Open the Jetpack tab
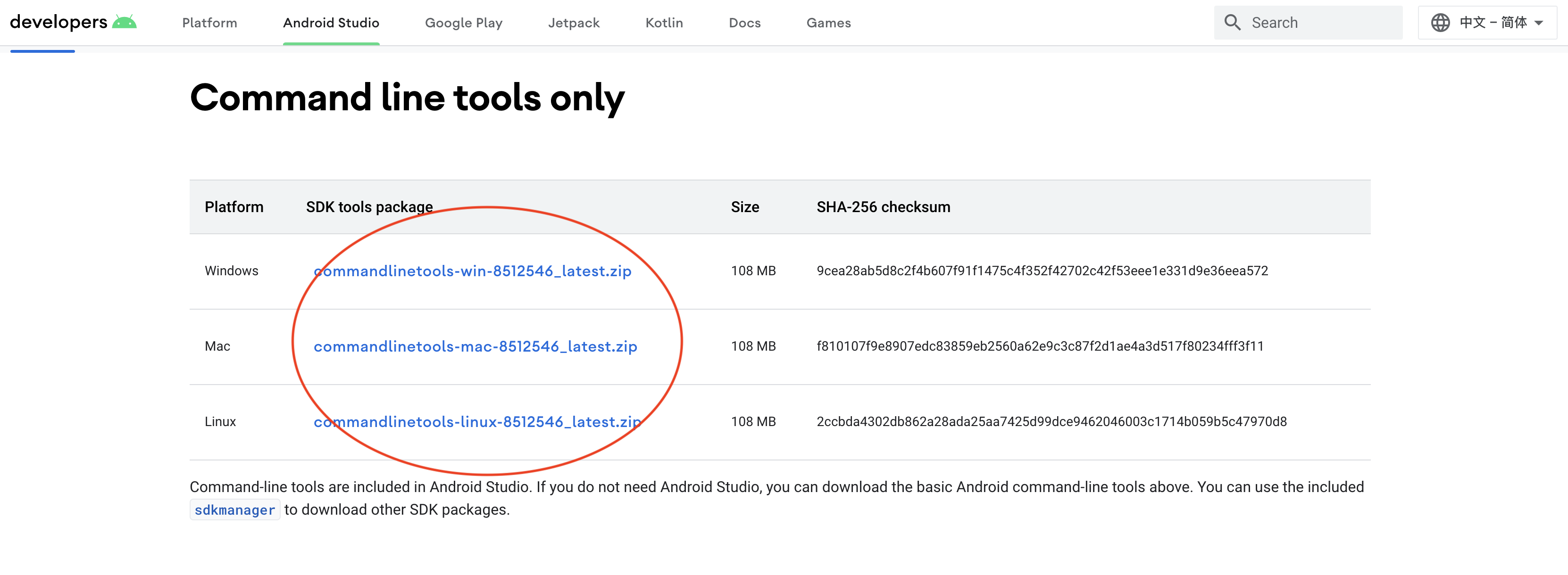Image resolution: width=1568 pixels, height=575 pixels. tap(574, 23)
